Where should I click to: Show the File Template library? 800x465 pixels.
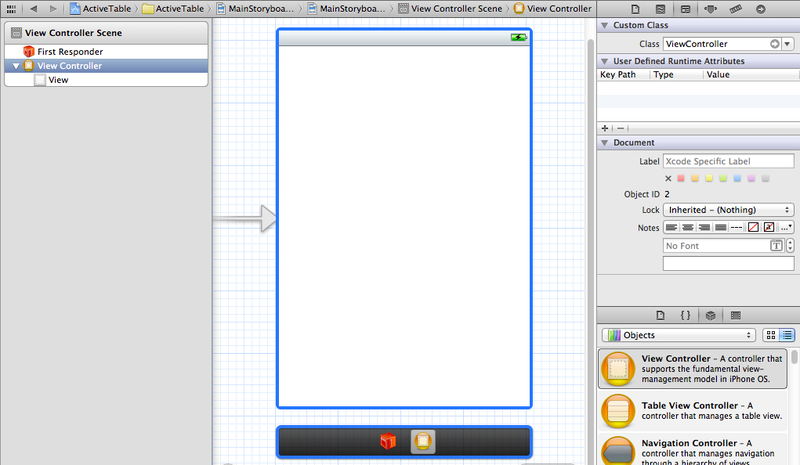[660, 315]
